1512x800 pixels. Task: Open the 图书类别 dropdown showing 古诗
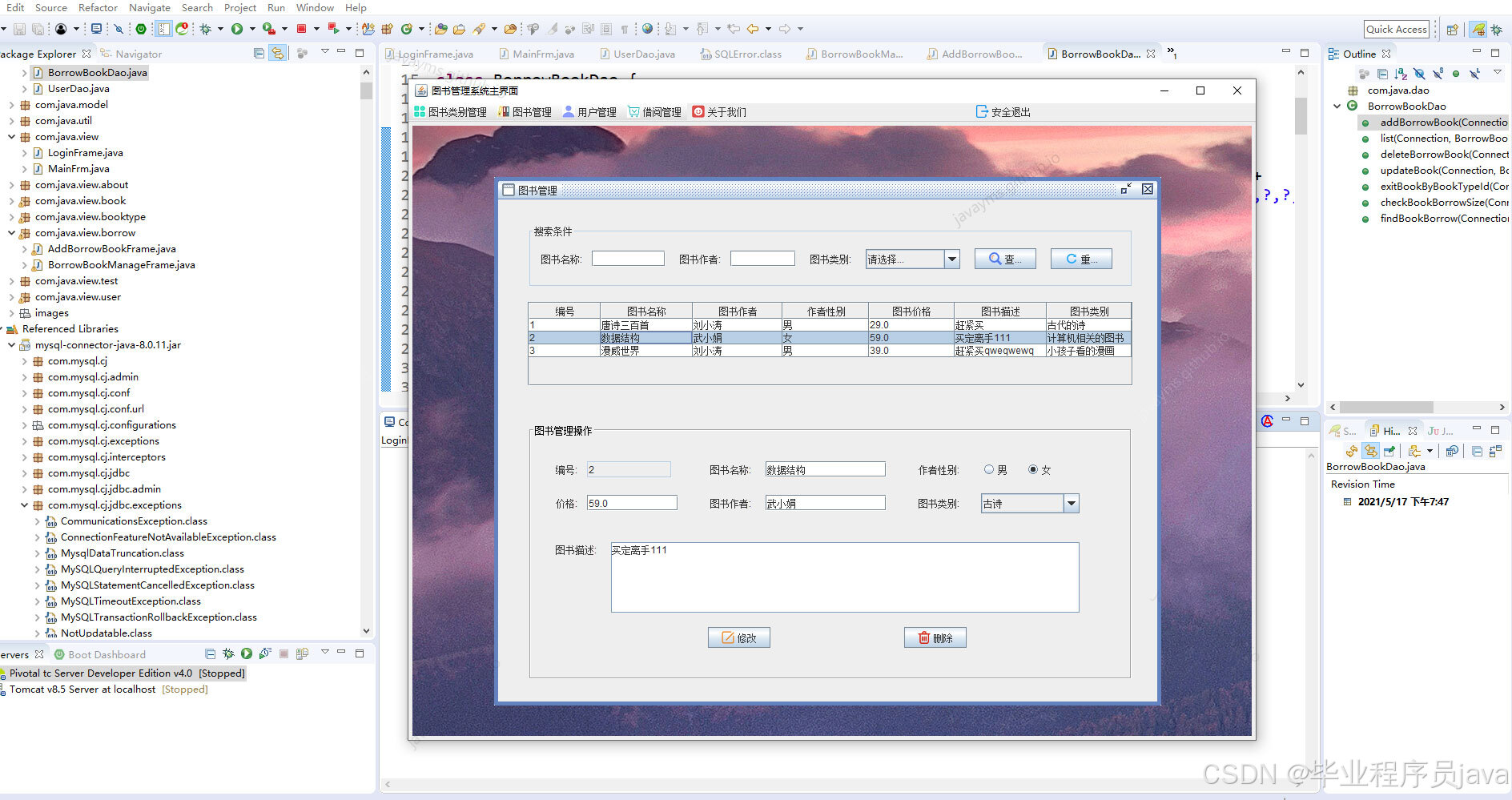tap(1072, 504)
